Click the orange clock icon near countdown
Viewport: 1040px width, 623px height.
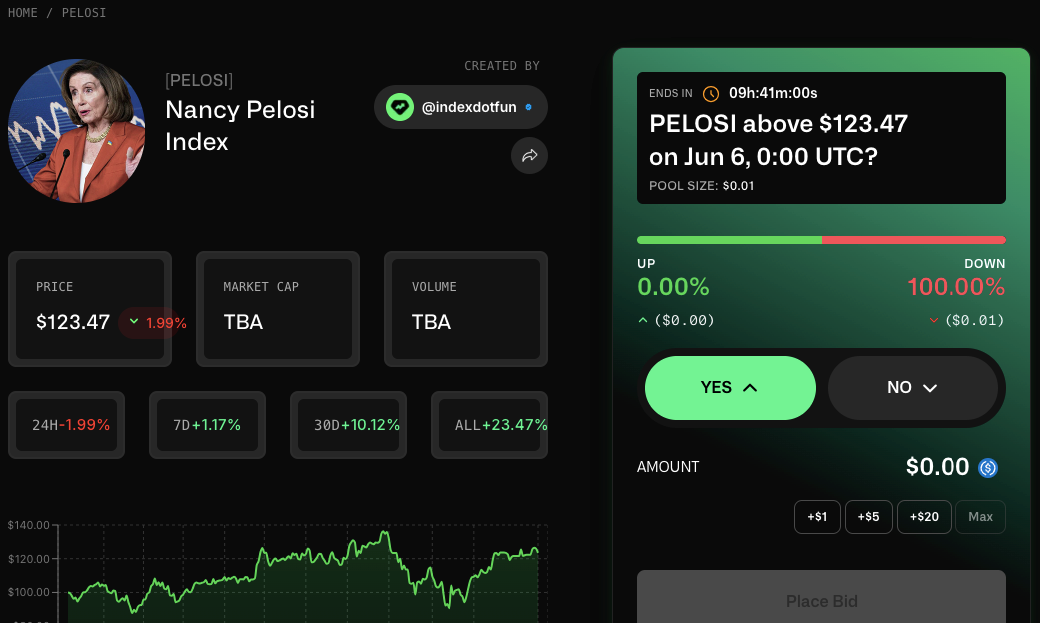coord(710,94)
